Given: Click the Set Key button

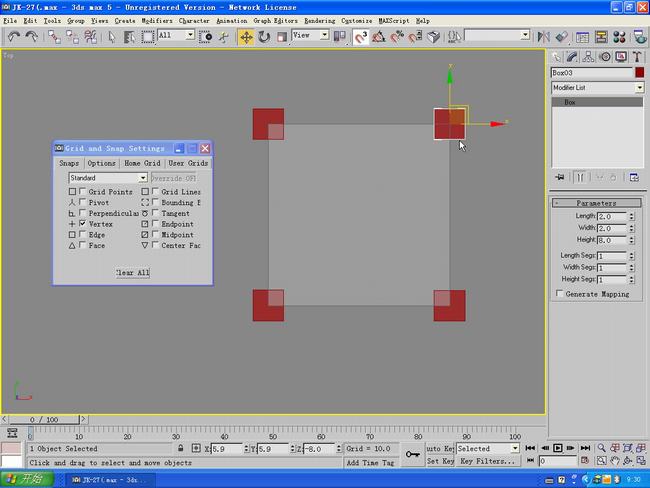Looking at the screenshot, I should [x=440, y=461].
